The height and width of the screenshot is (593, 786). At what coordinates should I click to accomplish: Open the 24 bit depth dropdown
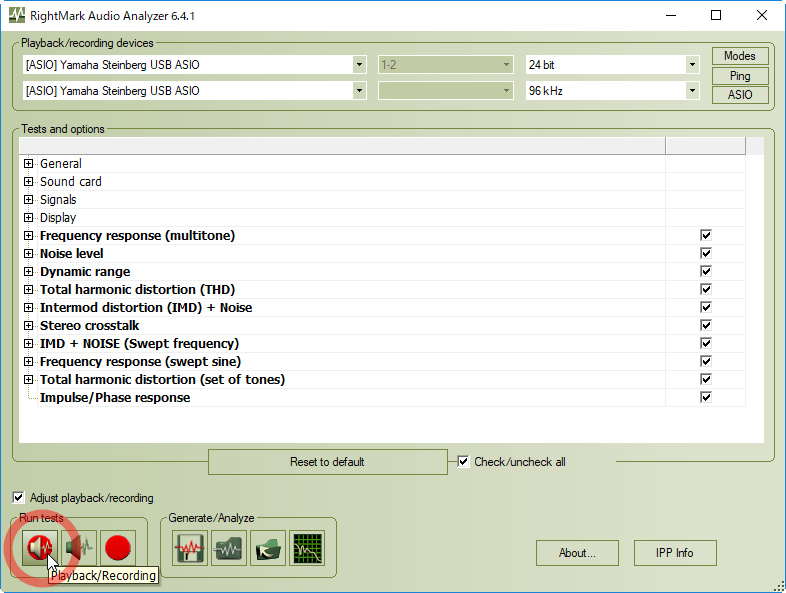[x=692, y=65]
